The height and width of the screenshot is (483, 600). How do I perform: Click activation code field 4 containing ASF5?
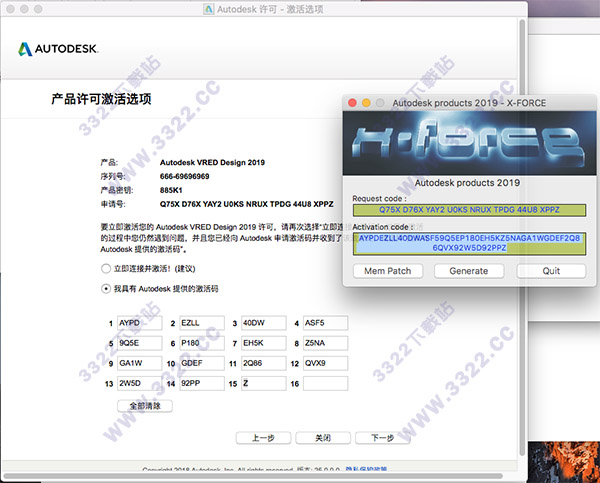tap(326, 323)
